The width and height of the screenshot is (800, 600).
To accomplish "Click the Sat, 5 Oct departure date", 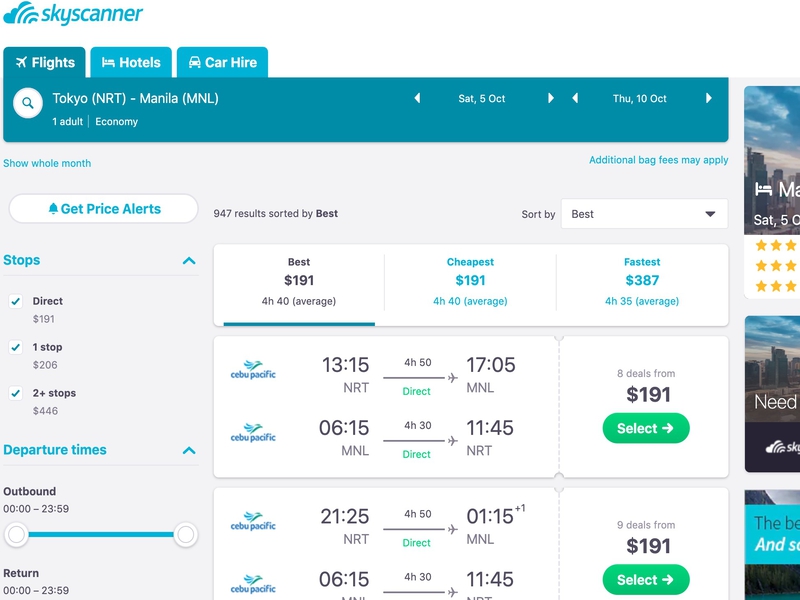I will click(482, 98).
